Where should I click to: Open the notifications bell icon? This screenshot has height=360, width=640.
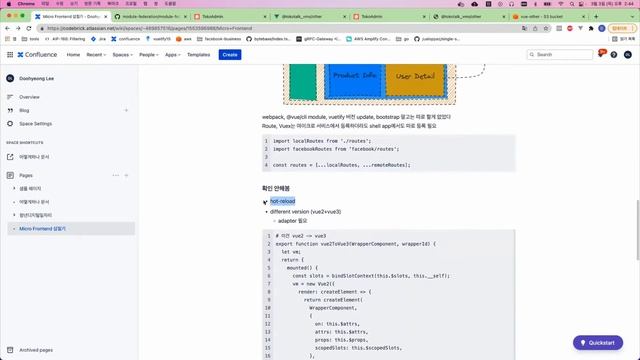(x=601, y=54)
